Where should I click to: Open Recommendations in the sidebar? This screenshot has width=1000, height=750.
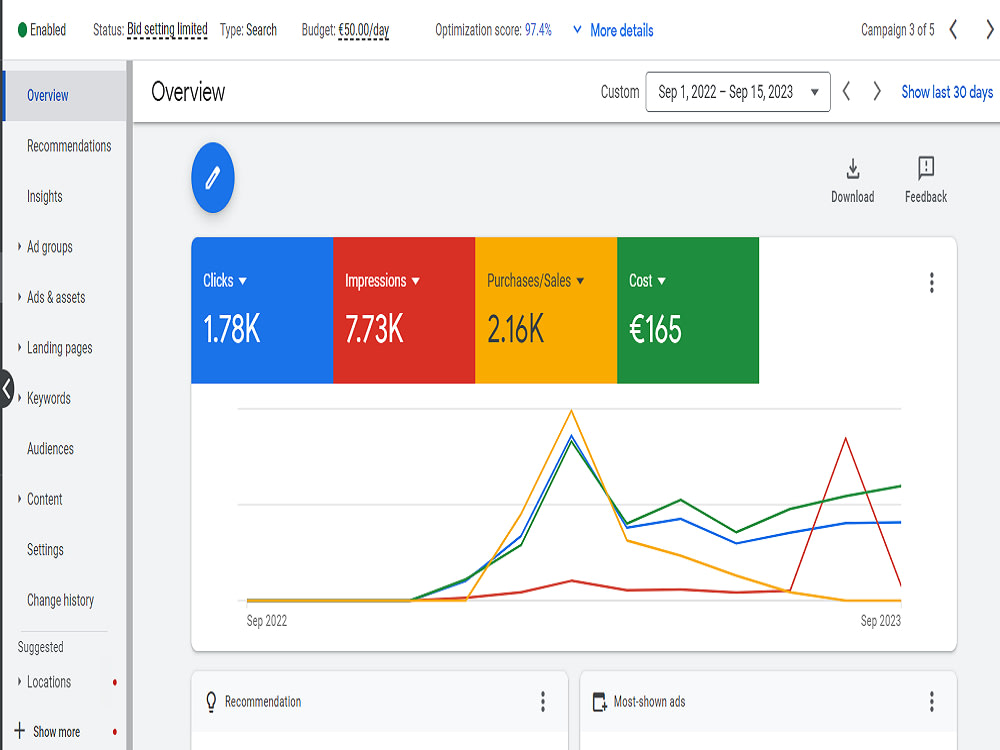click(x=69, y=146)
